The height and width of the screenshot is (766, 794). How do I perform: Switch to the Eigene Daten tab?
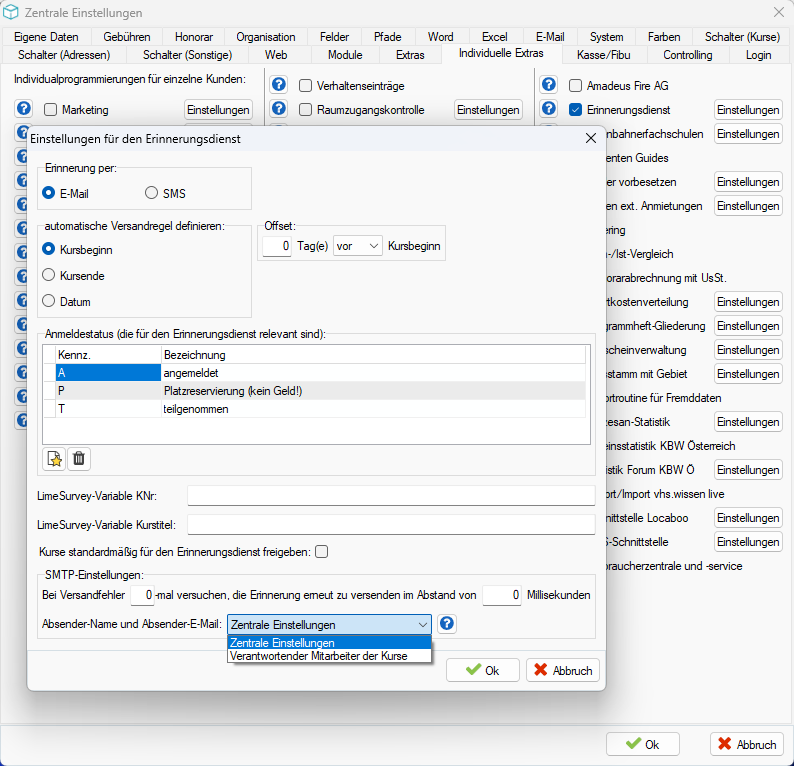tap(46, 37)
